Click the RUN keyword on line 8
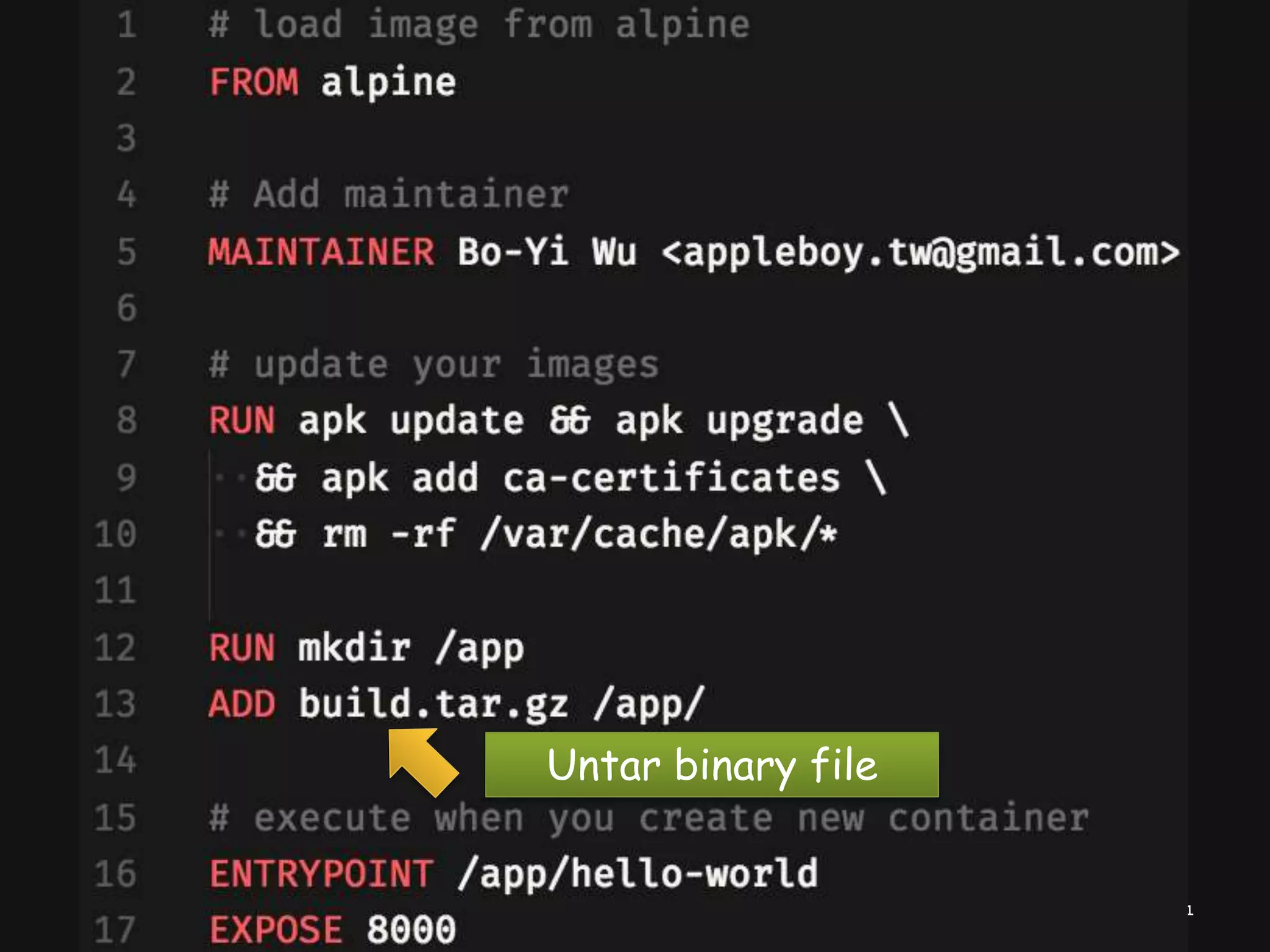The width and height of the screenshot is (1270, 952). [242, 420]
